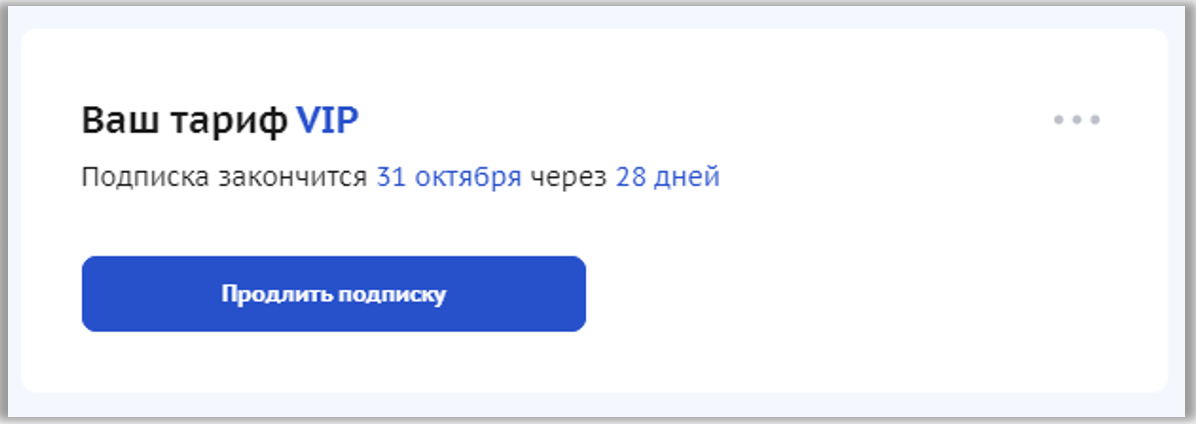The width and height of the screenshot is (1196, 424).
Task: Click the Продлить подписку button
Action: click(333, 294)
